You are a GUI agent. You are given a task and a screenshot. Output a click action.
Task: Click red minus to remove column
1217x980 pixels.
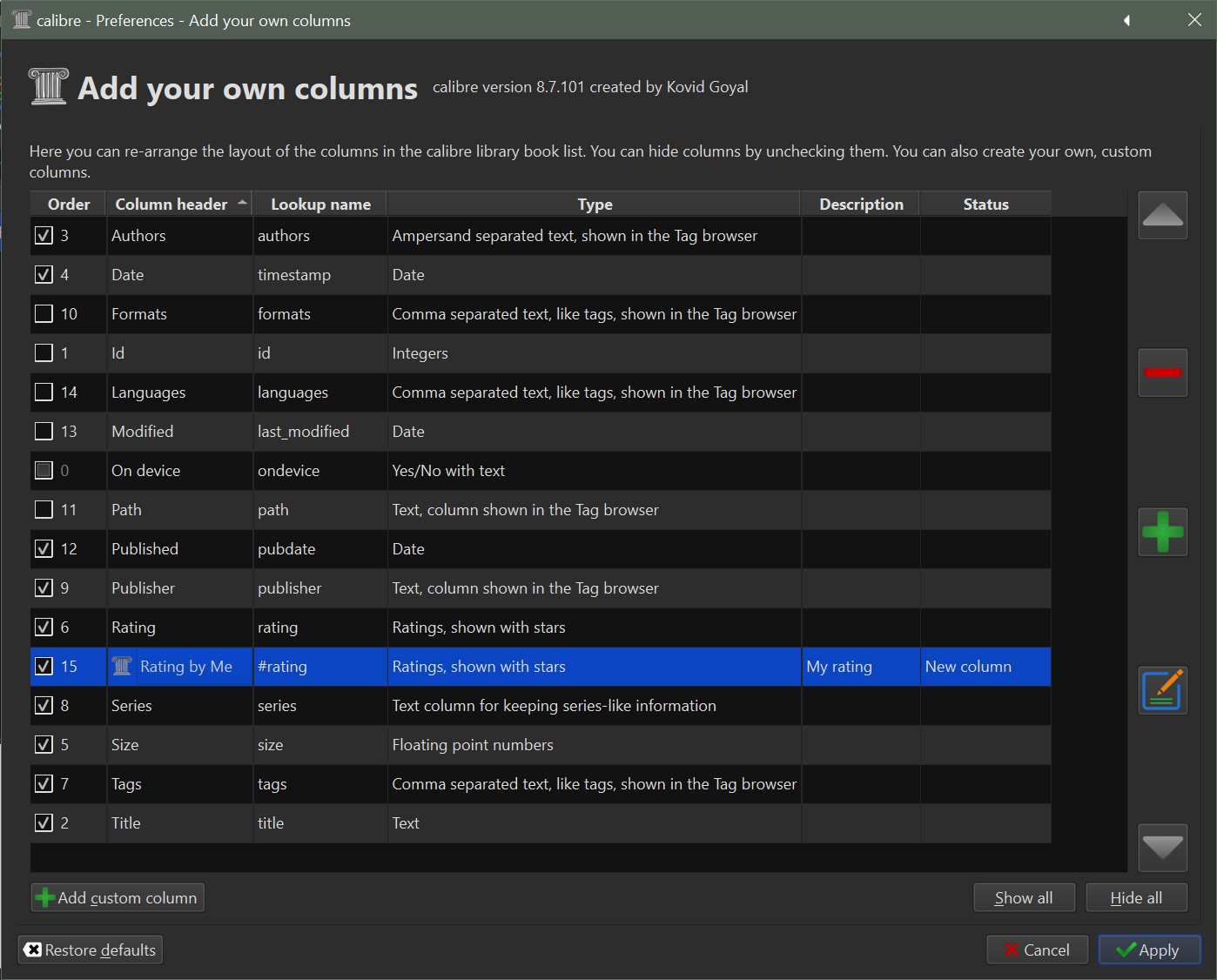pos(1162,373)
